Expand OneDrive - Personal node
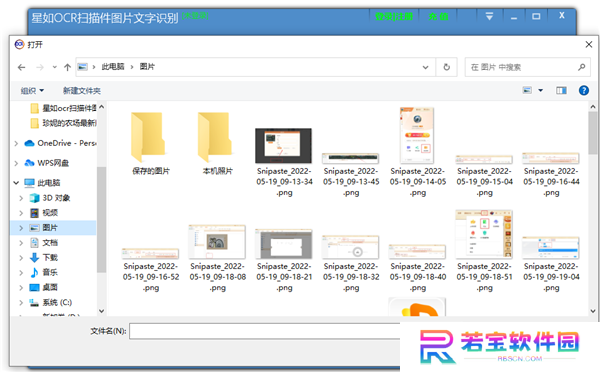 click(x=16, y=144)
